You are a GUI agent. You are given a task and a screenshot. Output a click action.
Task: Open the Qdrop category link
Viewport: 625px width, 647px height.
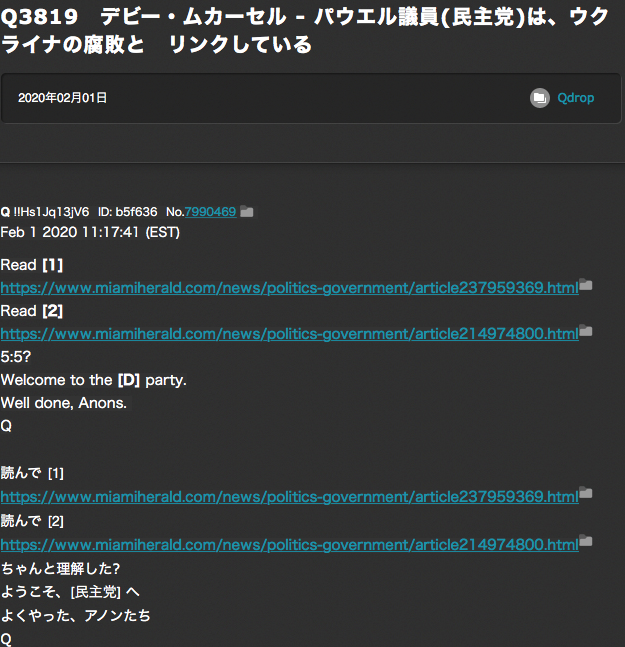tap(575, 98)
